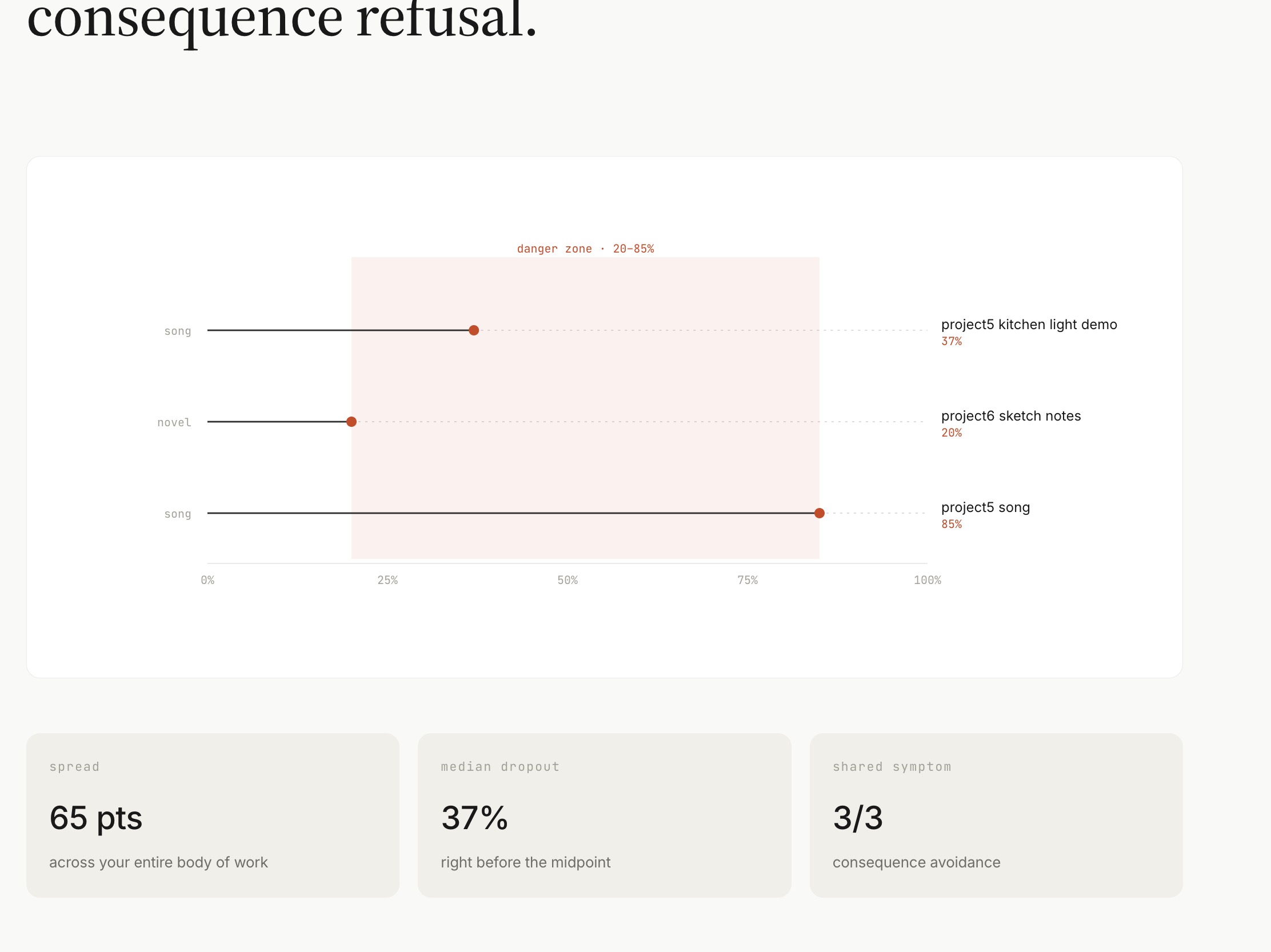Click the consequence refusal heading
The height and width of the screenshot is (952, 1271).
point(282,20)
